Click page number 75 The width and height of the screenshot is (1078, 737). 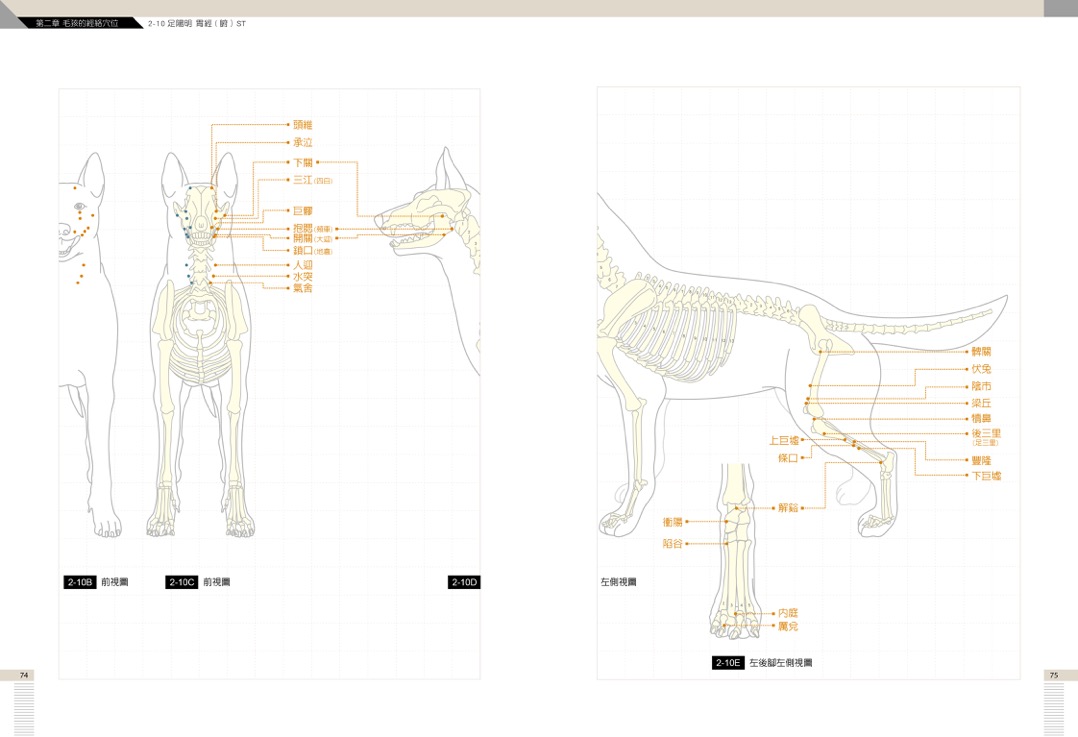1053,675
